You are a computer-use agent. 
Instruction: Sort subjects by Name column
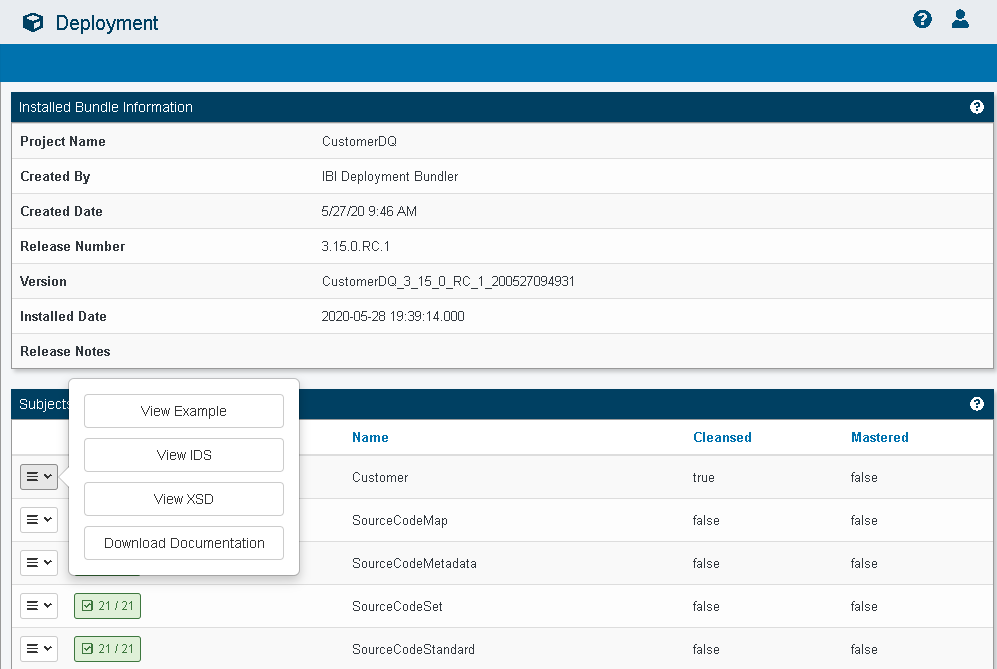tap(370, 437)
